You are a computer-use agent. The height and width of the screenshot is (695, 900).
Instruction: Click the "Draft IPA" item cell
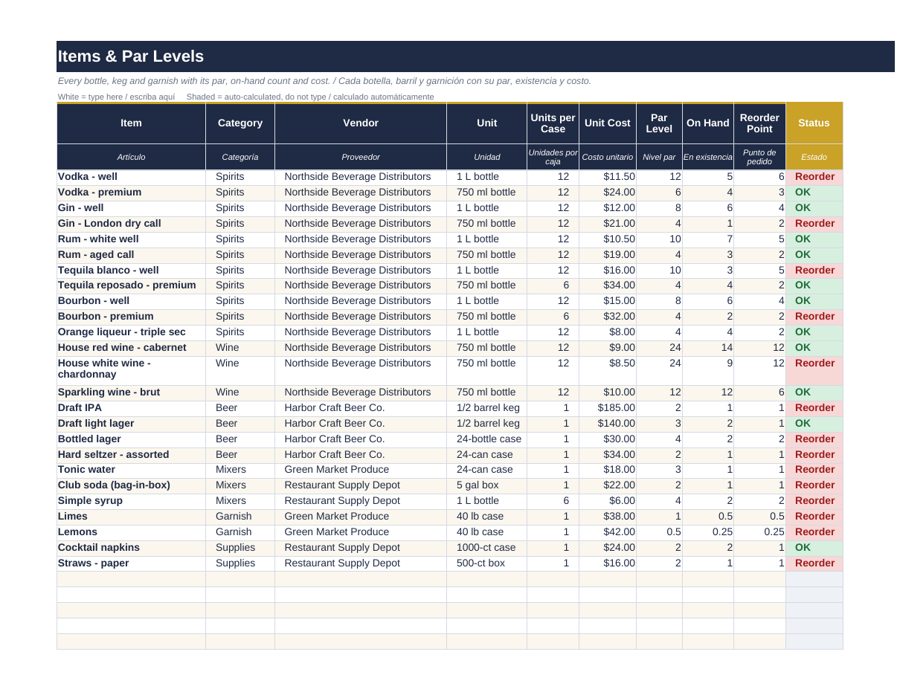[131, 407]
